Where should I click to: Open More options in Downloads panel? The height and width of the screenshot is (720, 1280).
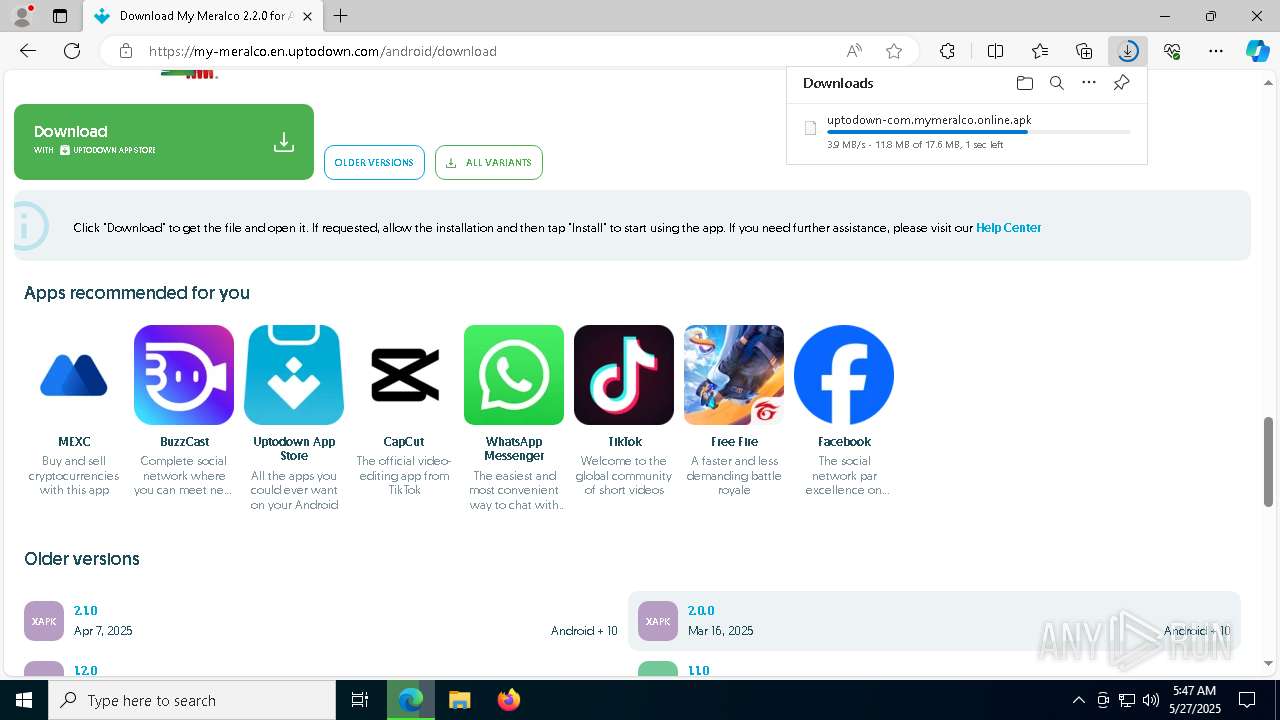1089,83
